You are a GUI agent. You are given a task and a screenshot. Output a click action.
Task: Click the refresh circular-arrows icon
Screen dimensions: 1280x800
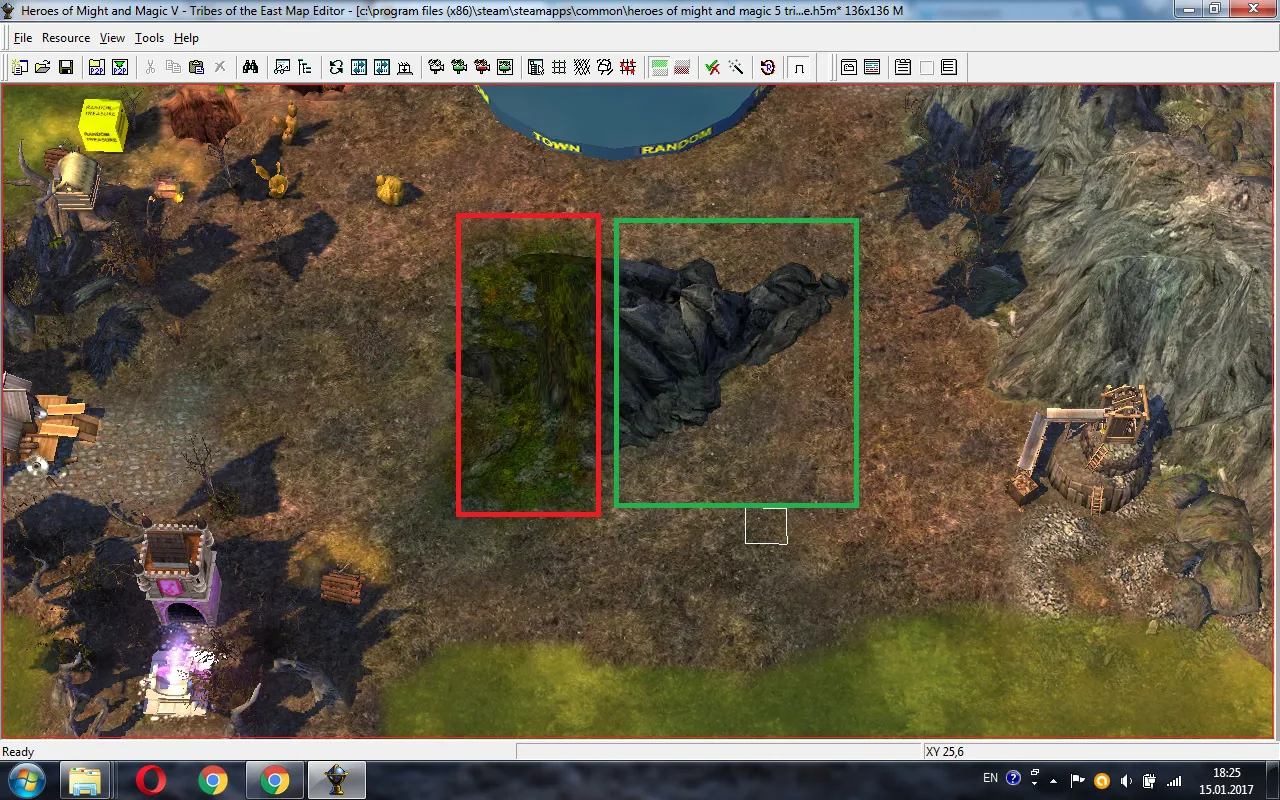tap(336, 67)
